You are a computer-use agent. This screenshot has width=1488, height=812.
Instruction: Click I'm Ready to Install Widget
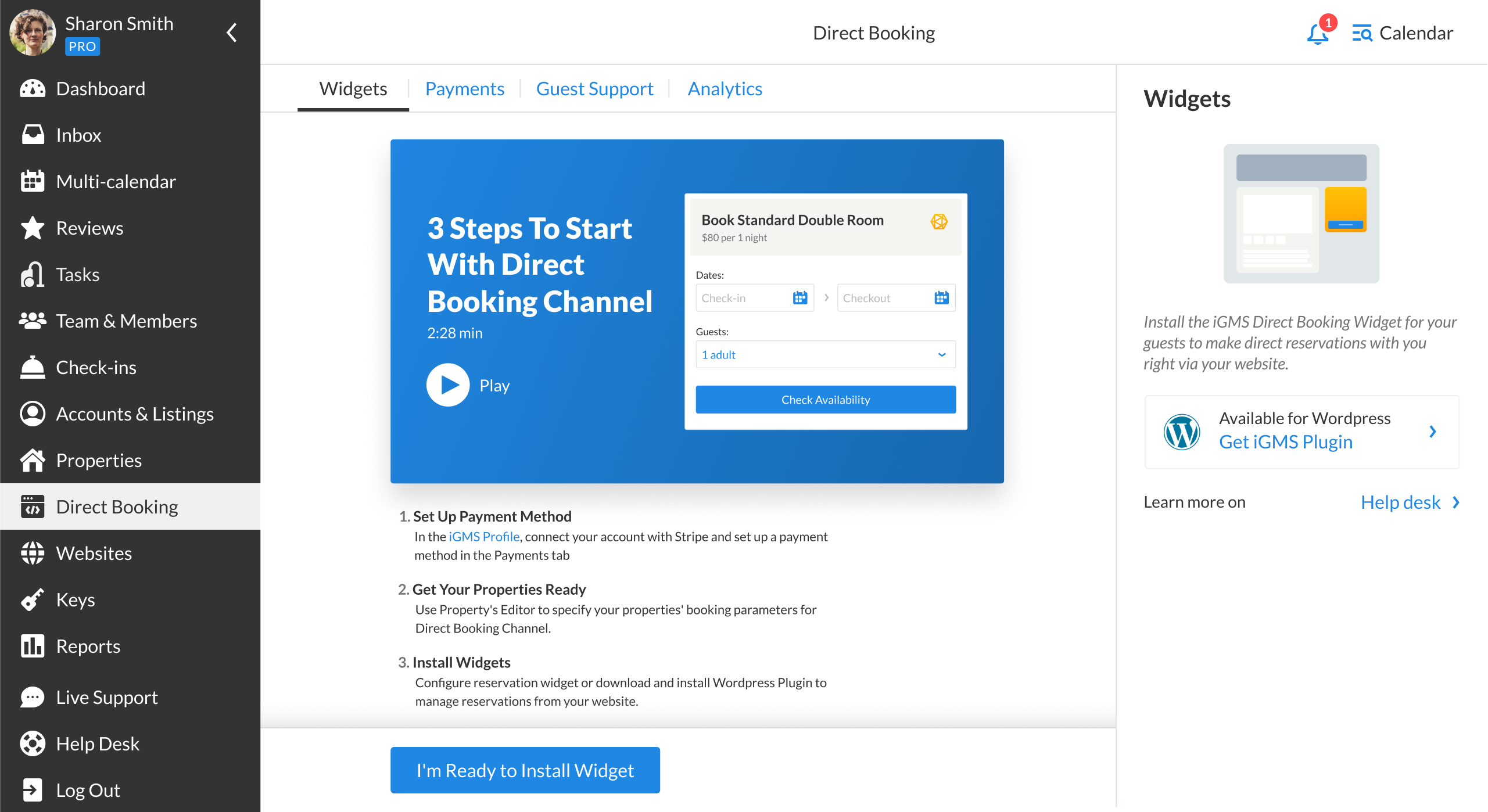click(x=525, y=770)
